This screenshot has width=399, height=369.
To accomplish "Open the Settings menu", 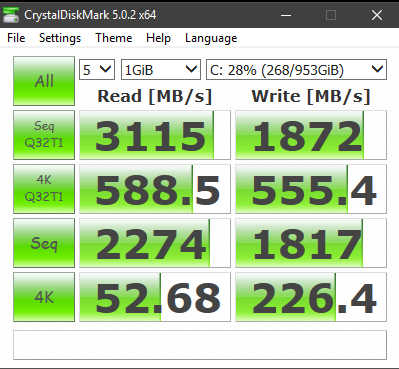I will [60, 38].
